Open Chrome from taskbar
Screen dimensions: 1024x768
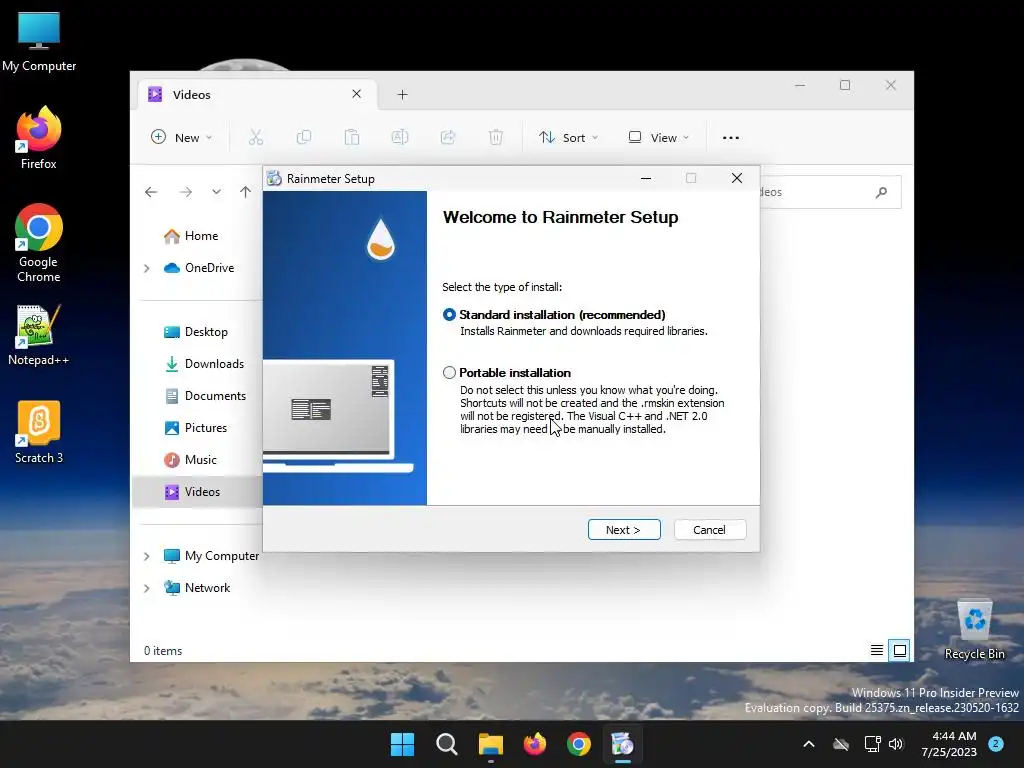(579, 744)
